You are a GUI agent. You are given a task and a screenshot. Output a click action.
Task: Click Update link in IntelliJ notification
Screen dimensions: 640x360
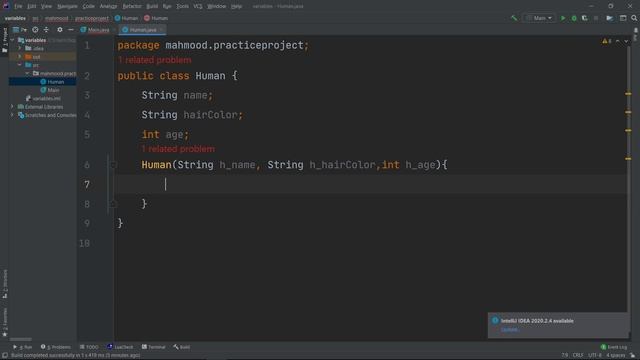click(509, 329)
